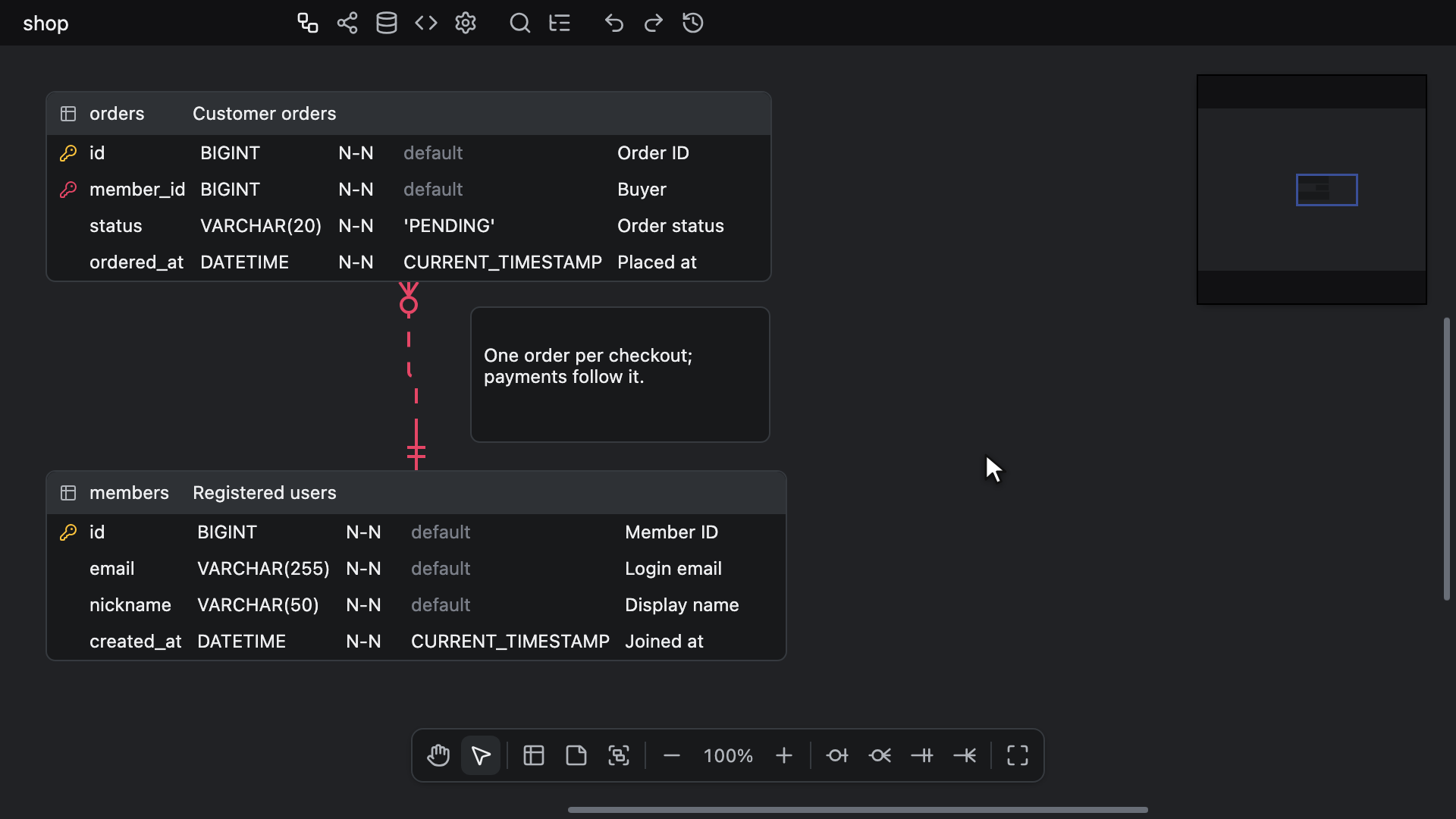Choose the one-many relationship tool
Screen dimensions: 1456x819
[x=965, y=755]
